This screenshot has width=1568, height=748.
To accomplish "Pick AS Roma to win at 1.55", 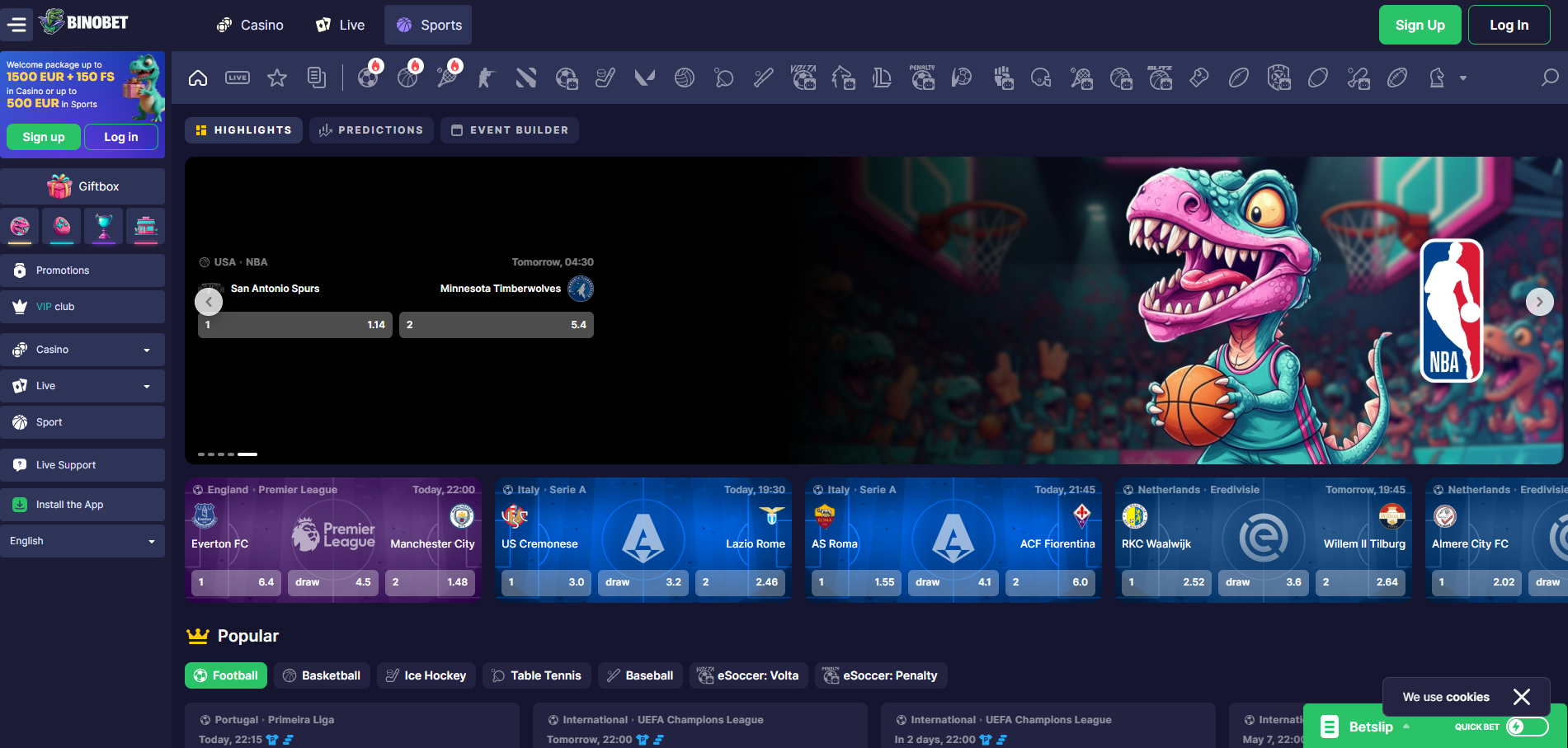I will [x=856, y=582].
